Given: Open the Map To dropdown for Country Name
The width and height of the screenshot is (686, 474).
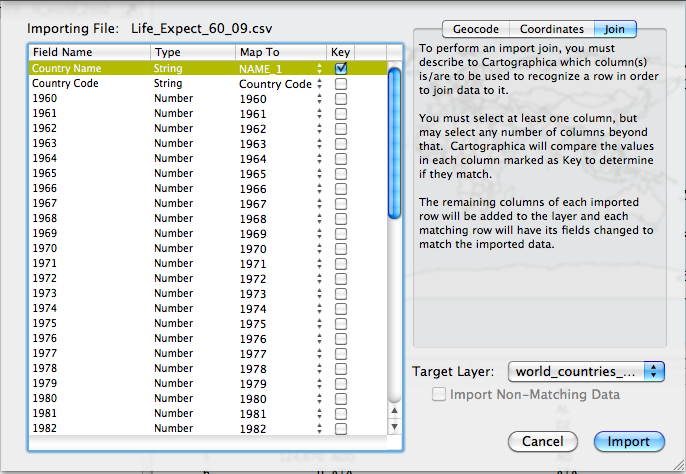Looking at the screenshot, I should pyautogui.click(x=319, y=69).
